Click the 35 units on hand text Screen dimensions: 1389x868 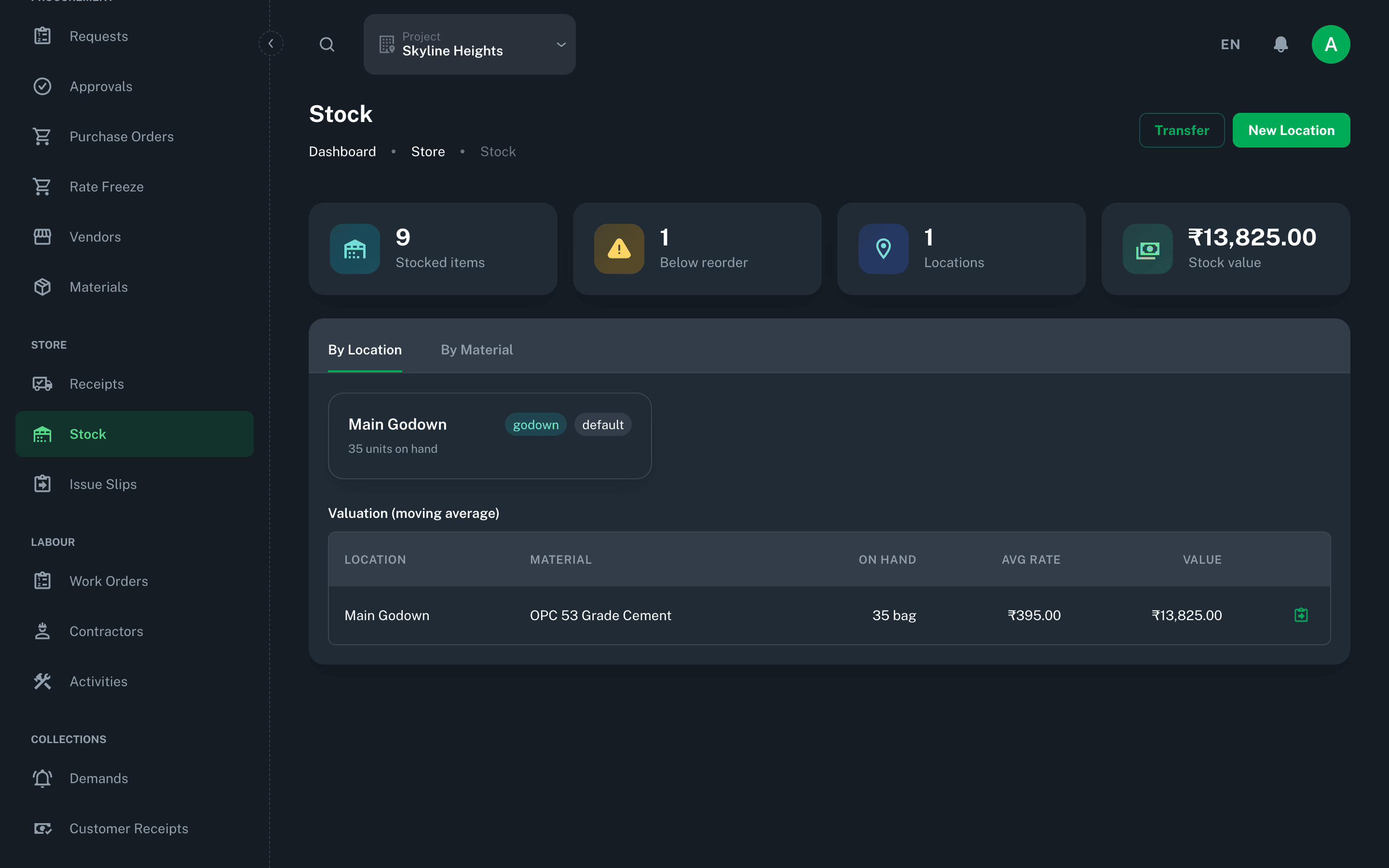393,449
